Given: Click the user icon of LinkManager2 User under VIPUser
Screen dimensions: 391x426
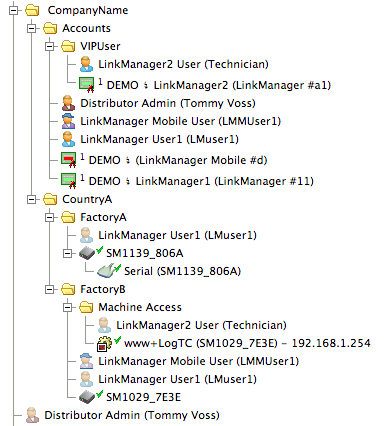Looking at the screenshot, I should click(86, 64).
